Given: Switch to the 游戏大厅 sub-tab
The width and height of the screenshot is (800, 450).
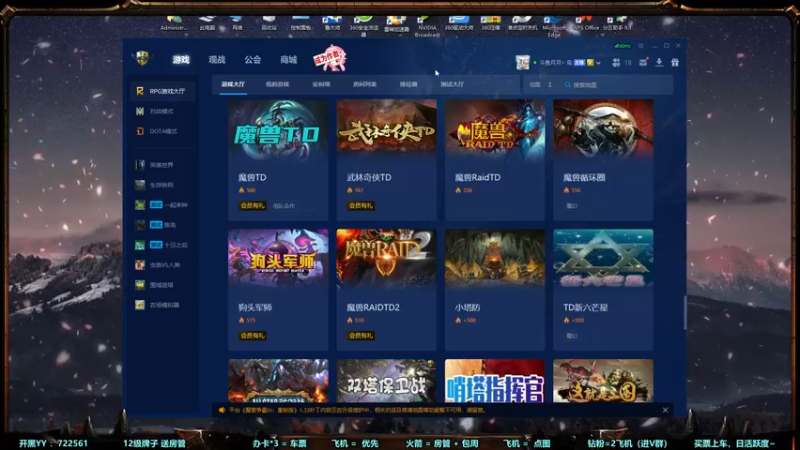Looking at the screenshot, I should click(x=233, y=84).
